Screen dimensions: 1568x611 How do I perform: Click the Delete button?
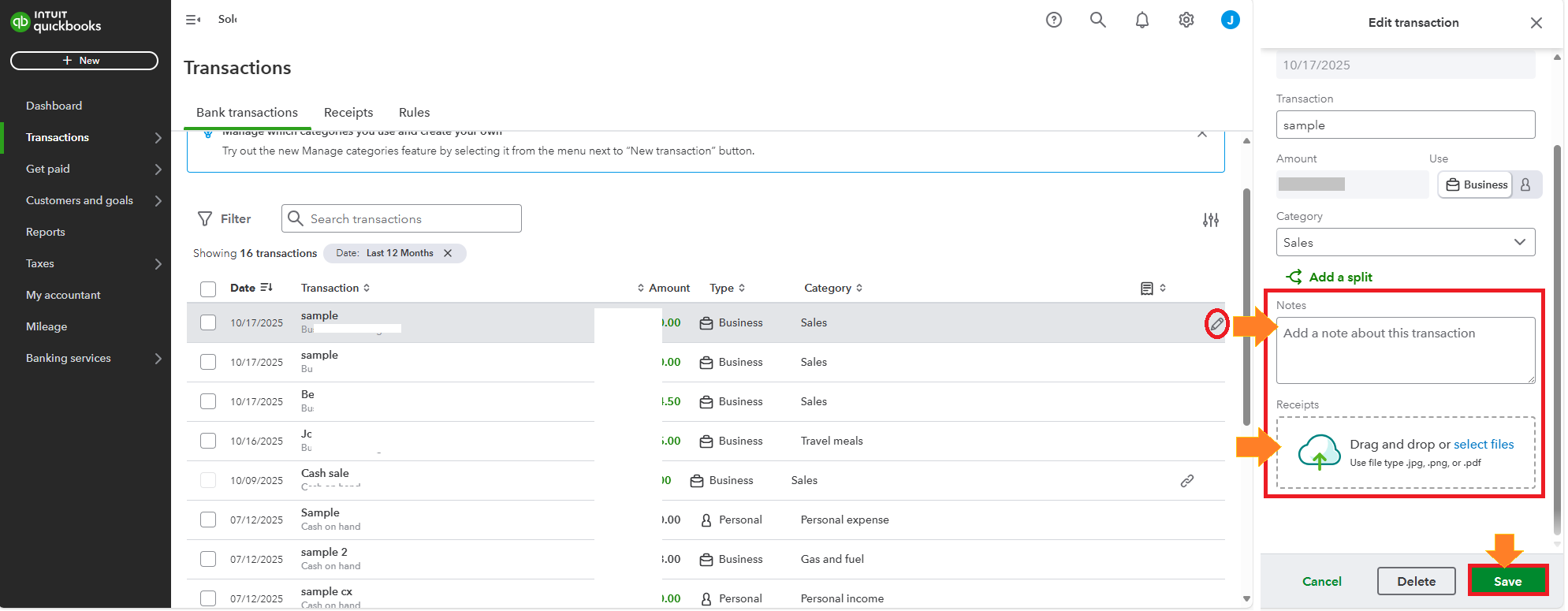(x=1416, y=581)
